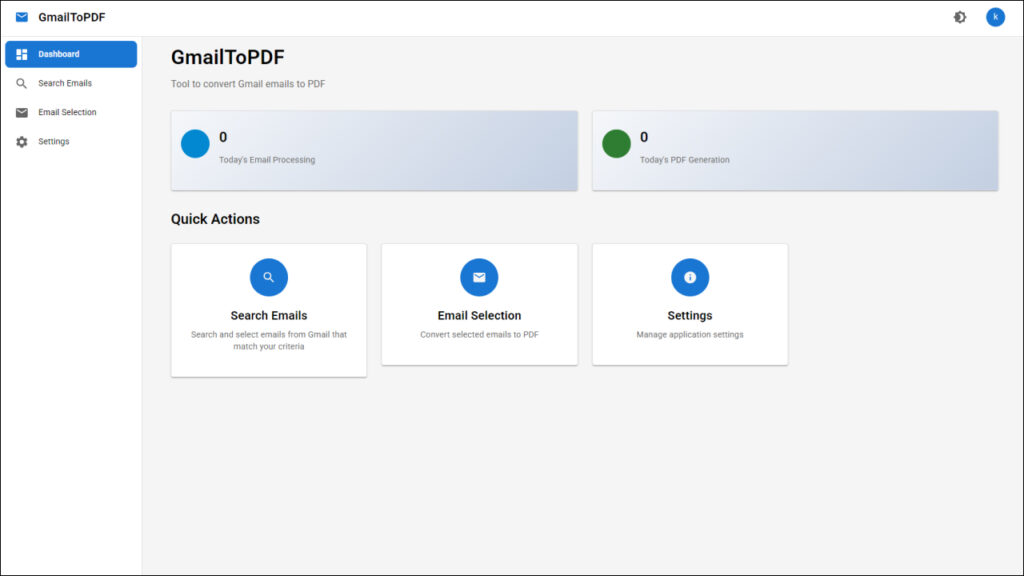Click the blue circle in Email Processing card

click(195, 144)
